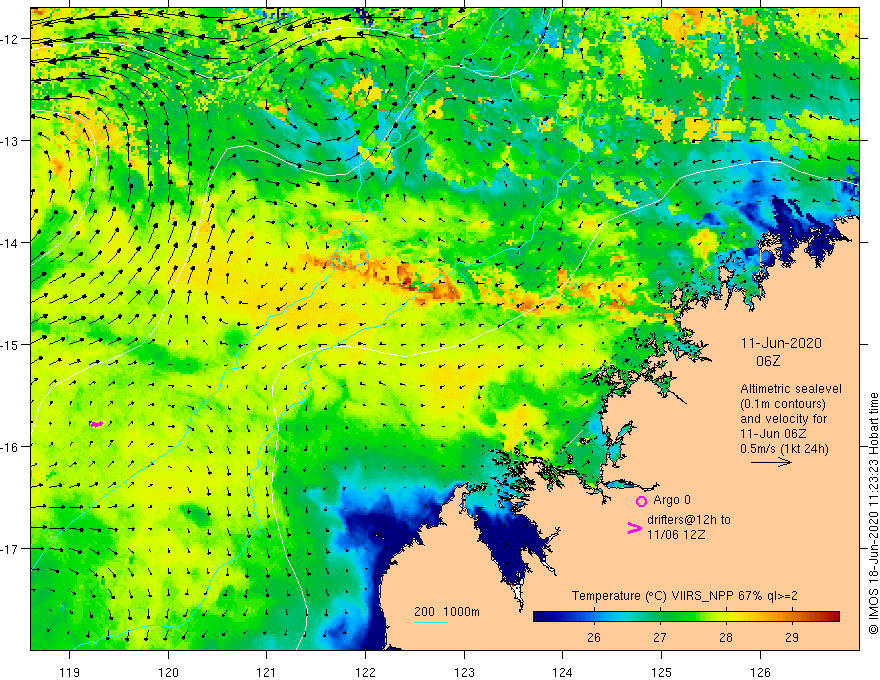Click the longitude axis label 120
The image size is (880, 680).
pos(168,672)
